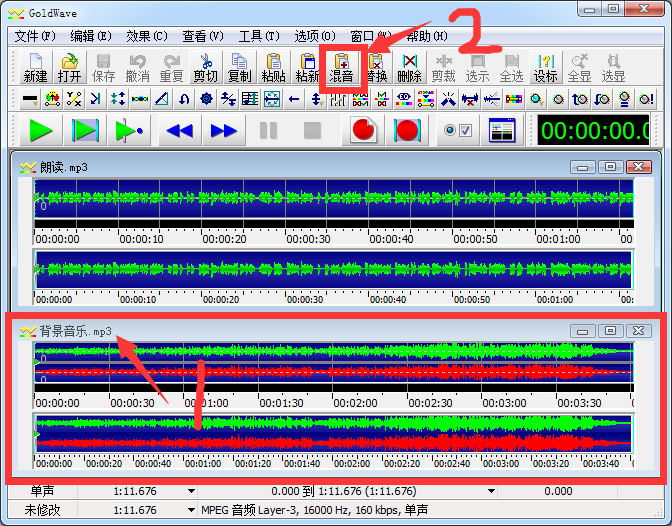672x526 pixels.
Task: Click the 设标 (Set marker) icon
Action: (545, 67)
